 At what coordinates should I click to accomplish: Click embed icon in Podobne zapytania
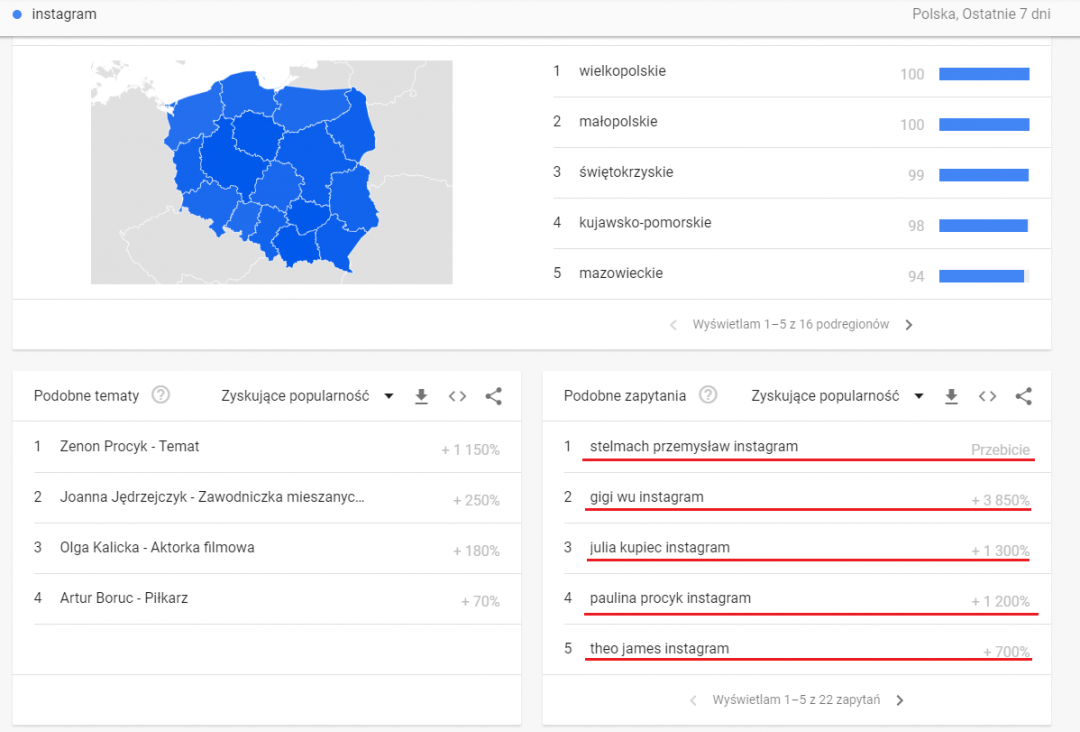point(987,396)
